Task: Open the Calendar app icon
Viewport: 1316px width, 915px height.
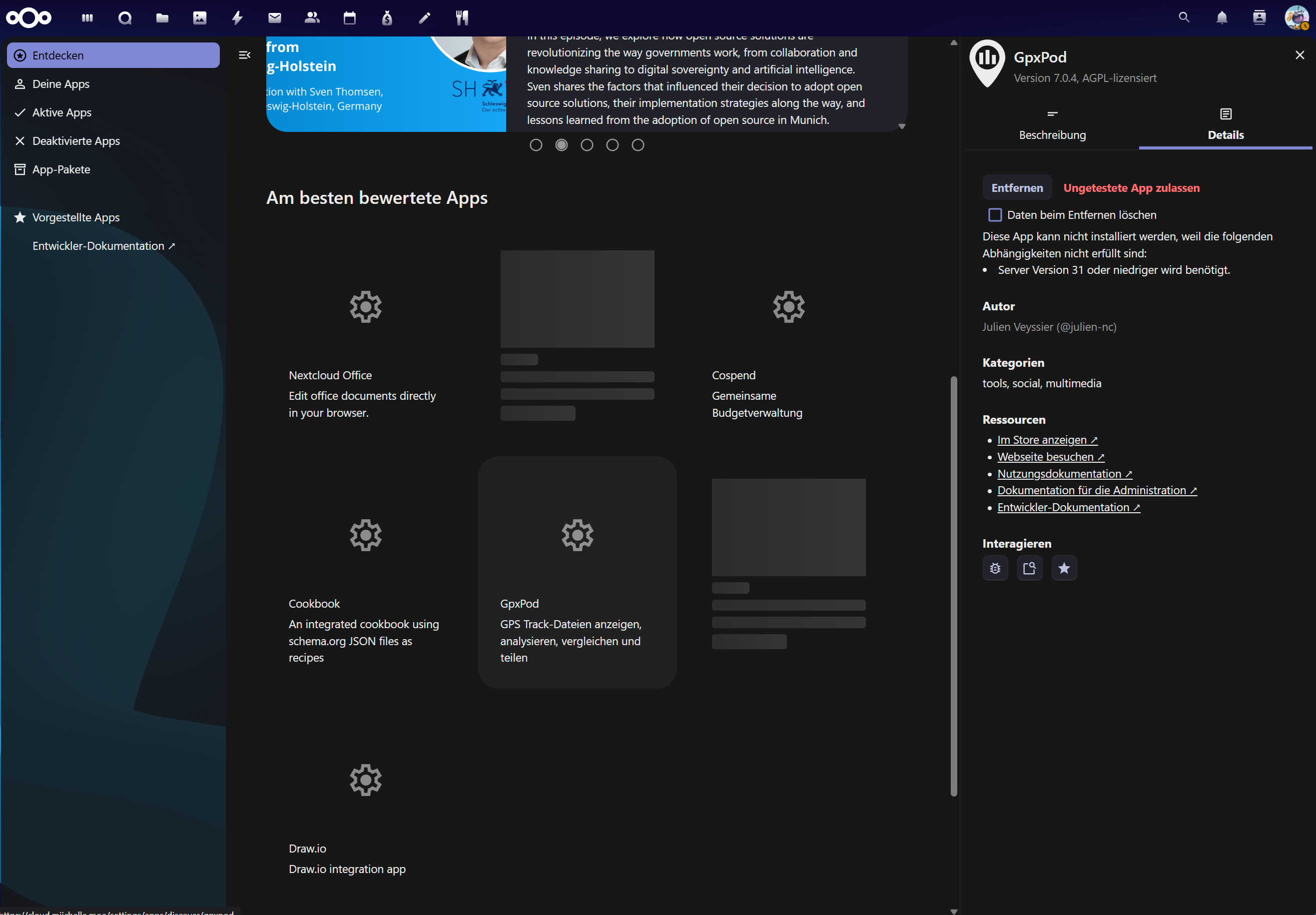Action: (x=350, y=18)
